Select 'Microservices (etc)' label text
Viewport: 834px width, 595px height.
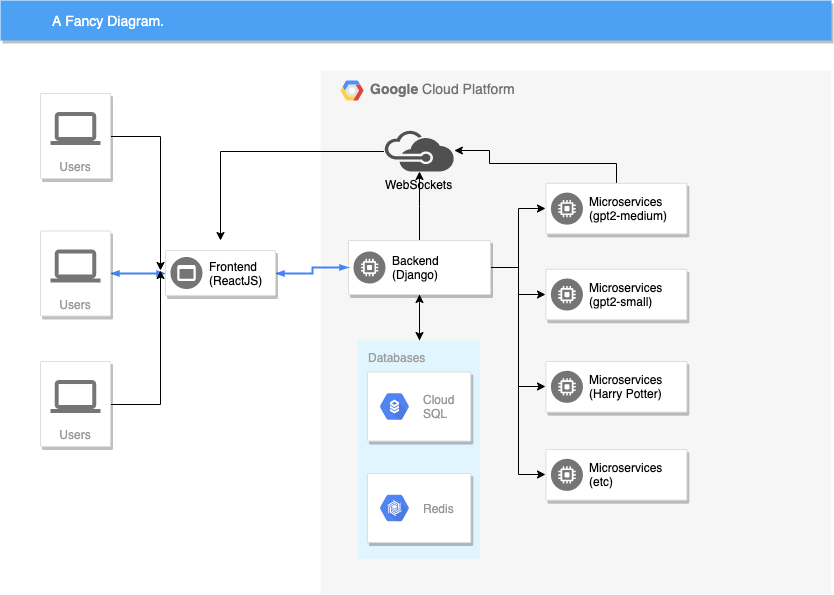[626, 475]
